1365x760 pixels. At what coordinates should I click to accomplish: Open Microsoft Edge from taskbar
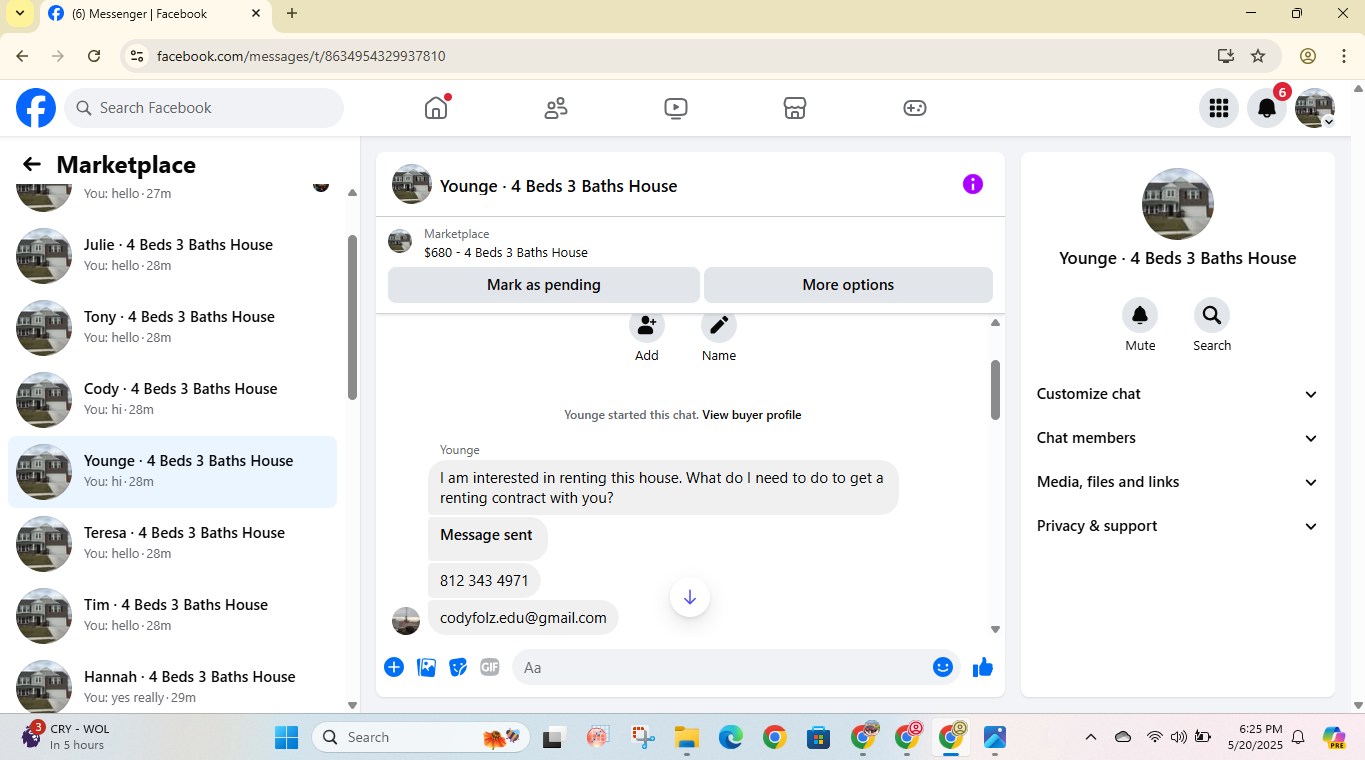730,738
